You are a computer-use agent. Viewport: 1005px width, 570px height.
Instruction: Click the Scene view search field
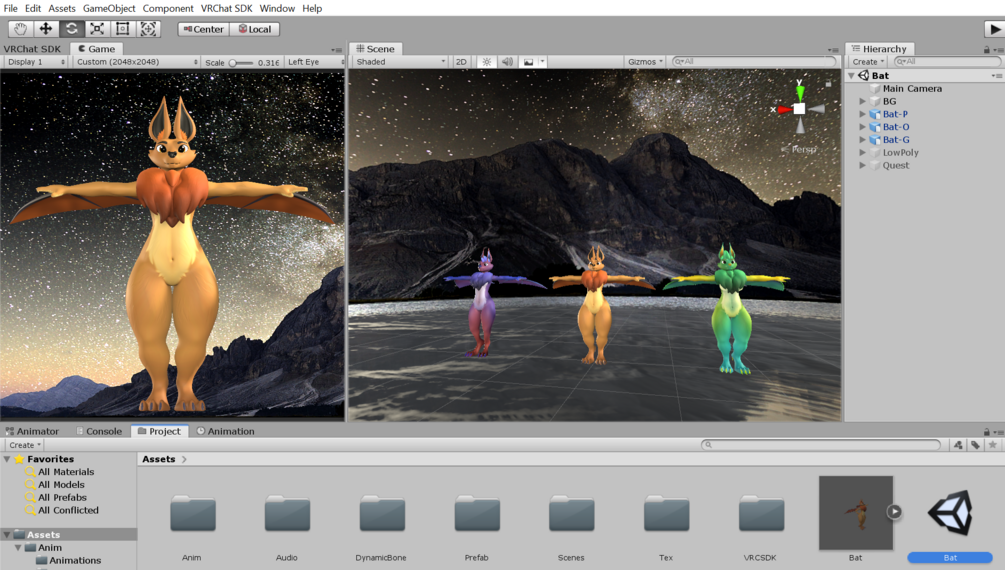click(x=754, y=62)
